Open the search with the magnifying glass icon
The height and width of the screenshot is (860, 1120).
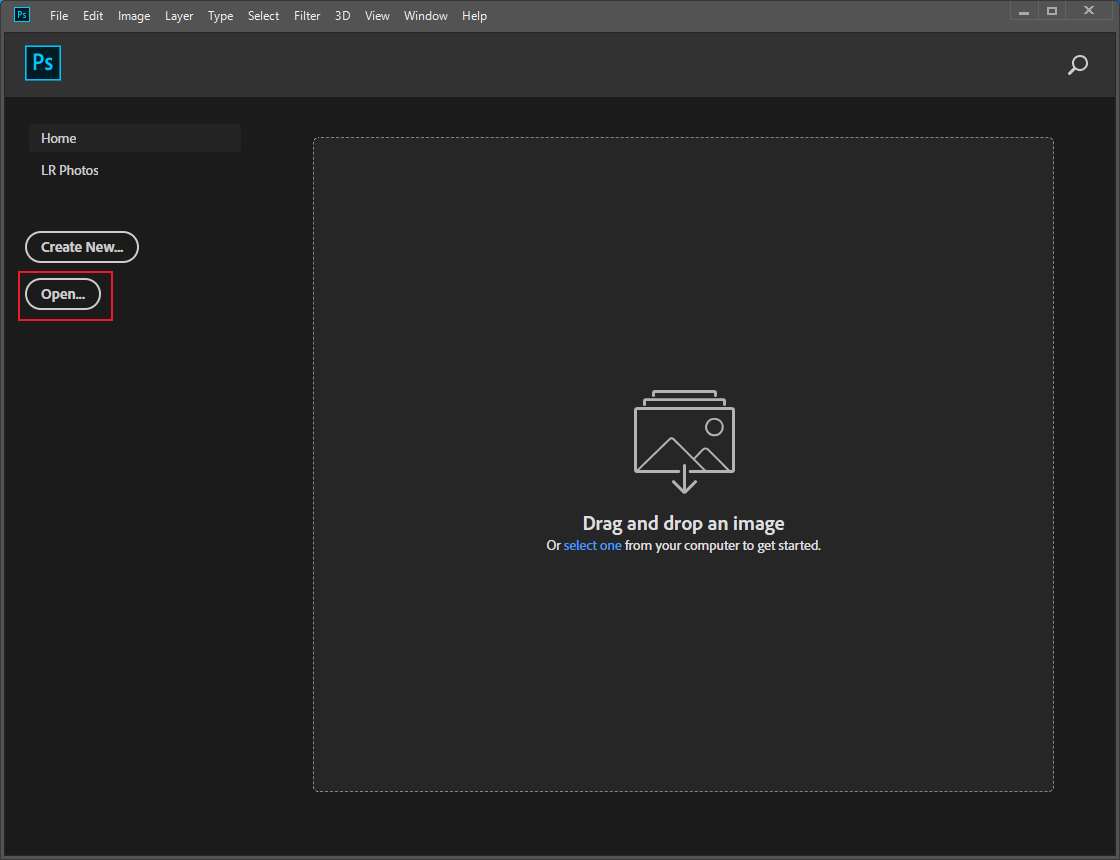[x=1078, y=65]
